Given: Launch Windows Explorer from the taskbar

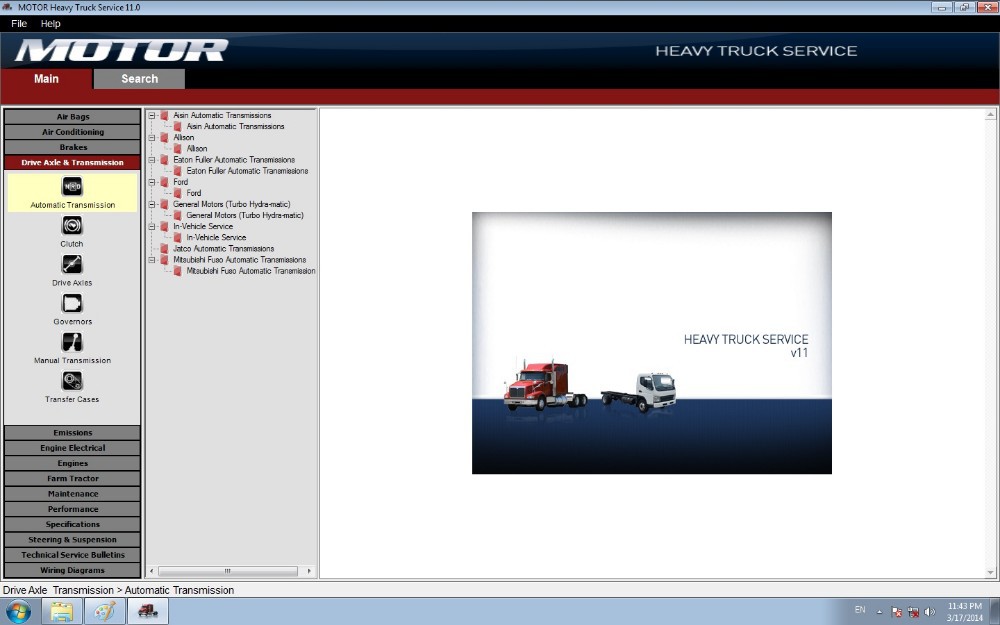Looking at the screenshot, I should tap(62, 612).
